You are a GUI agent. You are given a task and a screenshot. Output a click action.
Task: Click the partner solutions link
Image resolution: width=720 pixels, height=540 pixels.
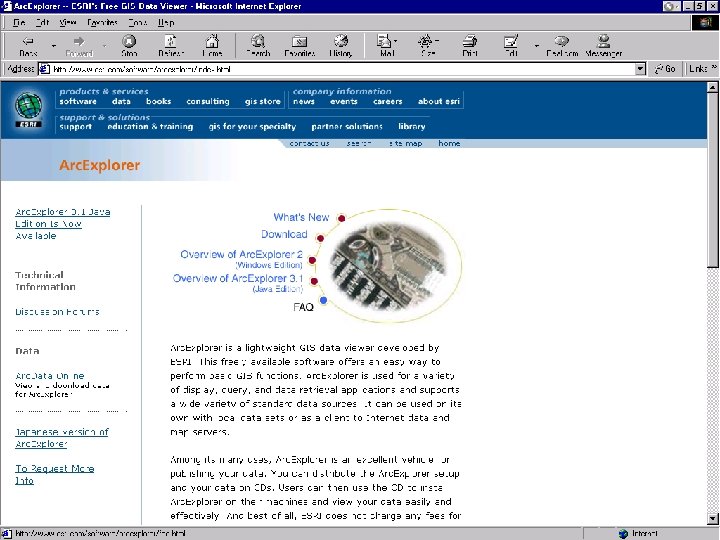(x=347, y=126)
